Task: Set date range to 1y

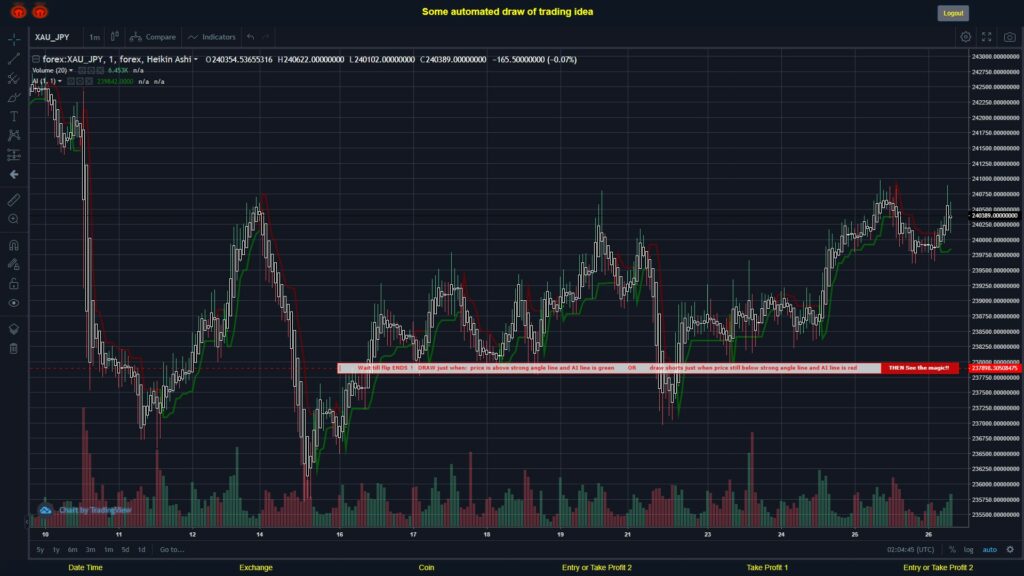Action: pos(56,550)
